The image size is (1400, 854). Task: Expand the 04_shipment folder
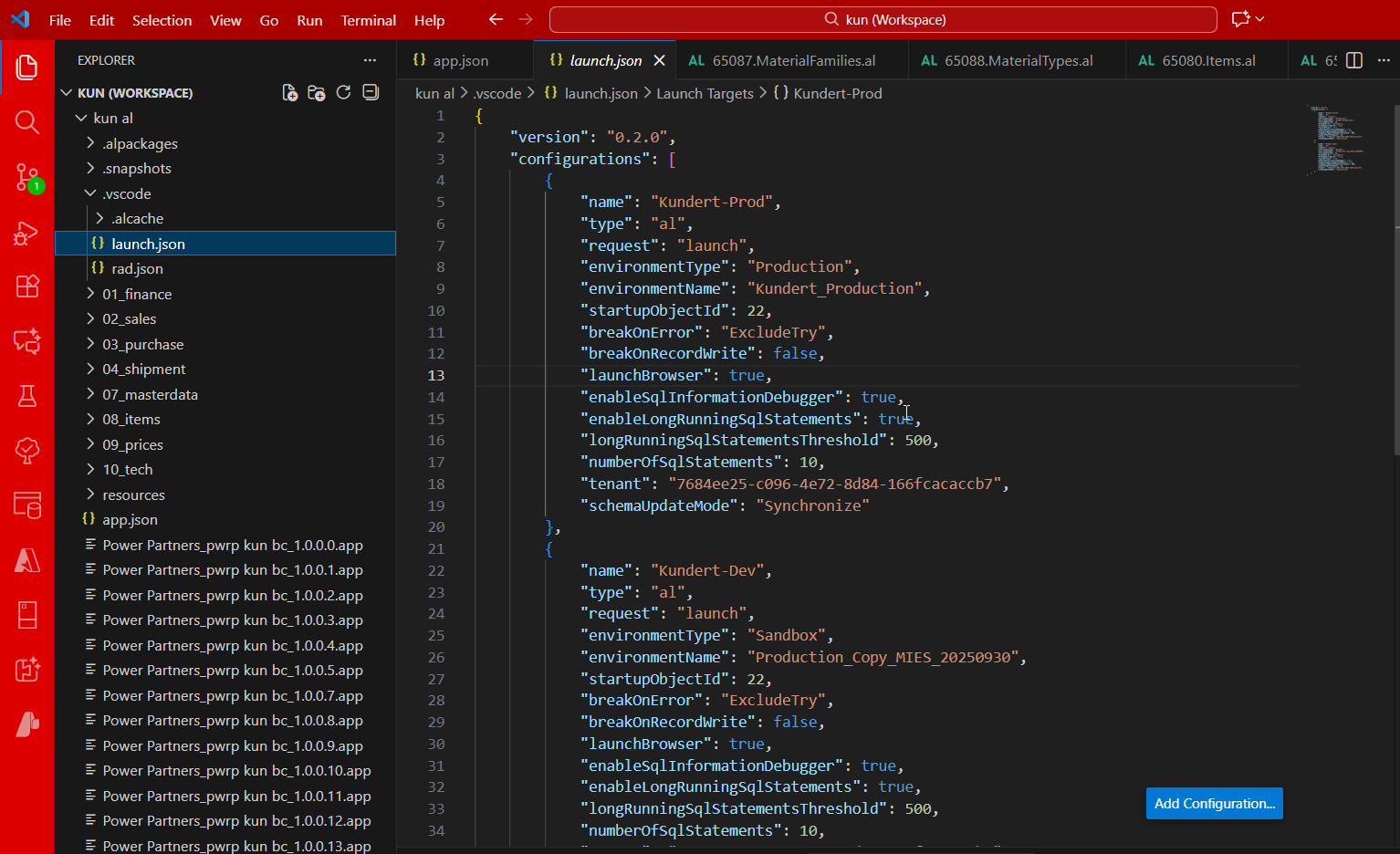pyautogui.click(x=90, y=369)
